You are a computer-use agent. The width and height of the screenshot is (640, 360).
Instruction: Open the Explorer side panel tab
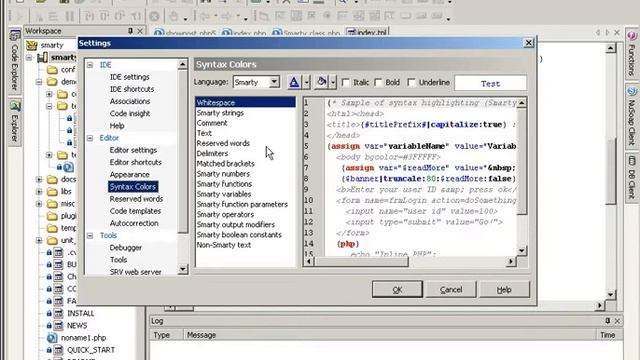point(15,122)
